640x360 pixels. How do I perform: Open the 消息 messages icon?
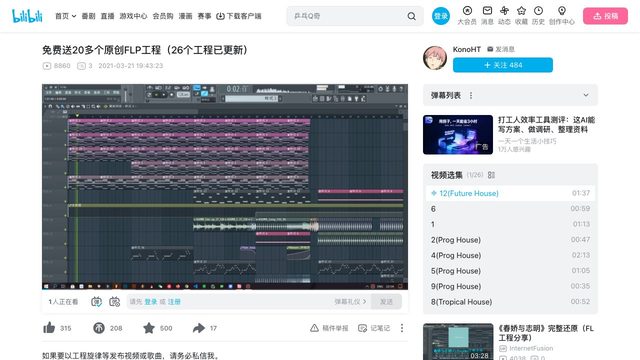coord(487,11)
